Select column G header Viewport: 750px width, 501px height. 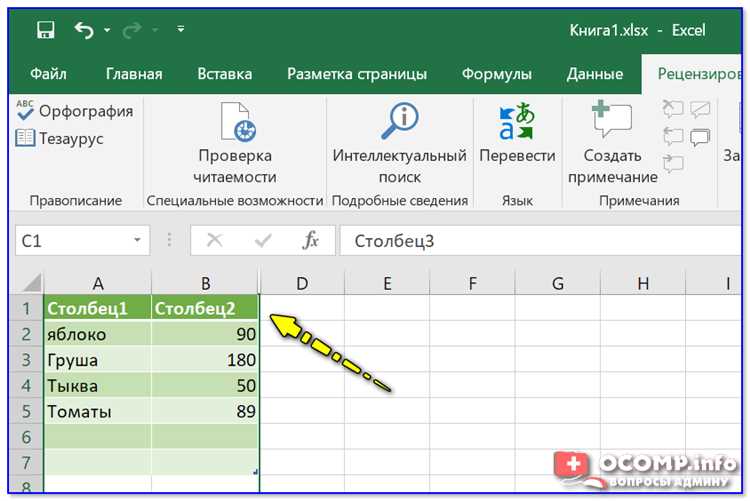(x=557, y=283)
